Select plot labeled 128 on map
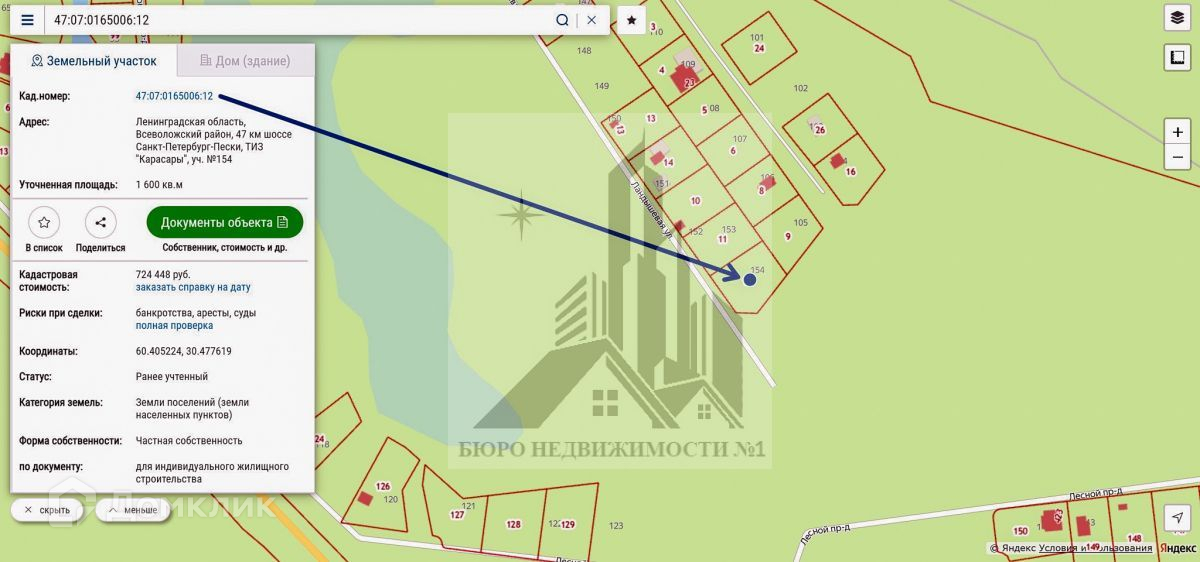Screen dimensions: 1200x562 click(x=513, y=524)
